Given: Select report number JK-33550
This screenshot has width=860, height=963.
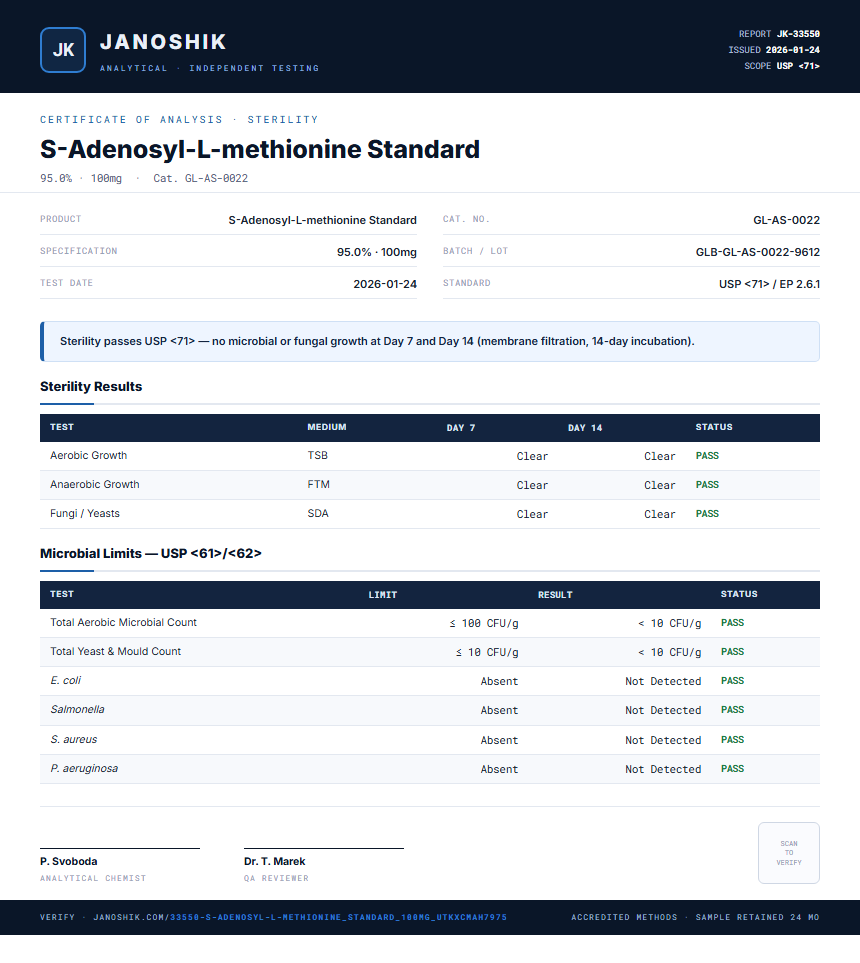Looking at the screenshot, I should 798,34.
